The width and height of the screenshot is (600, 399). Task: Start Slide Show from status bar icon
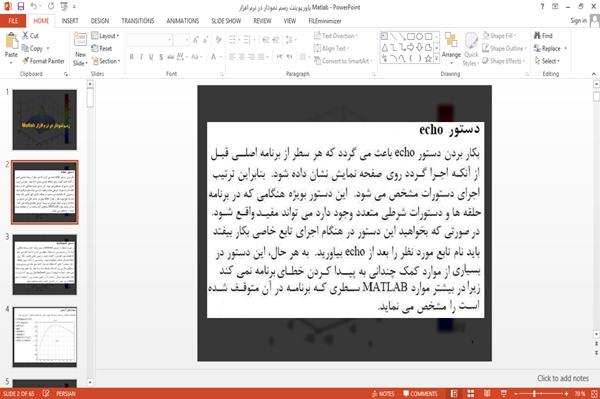click(x=504, y=393)
